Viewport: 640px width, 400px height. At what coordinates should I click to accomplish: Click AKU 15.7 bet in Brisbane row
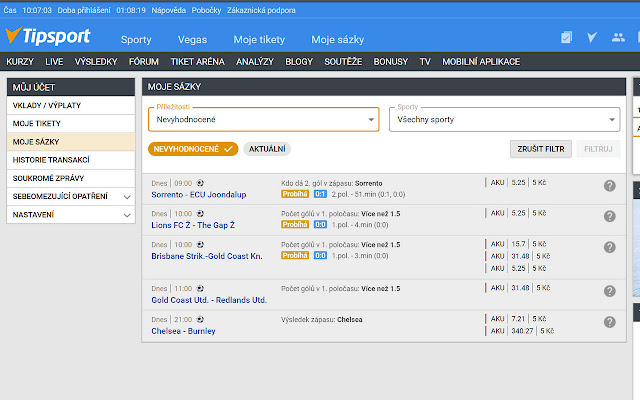pos(516,244)
